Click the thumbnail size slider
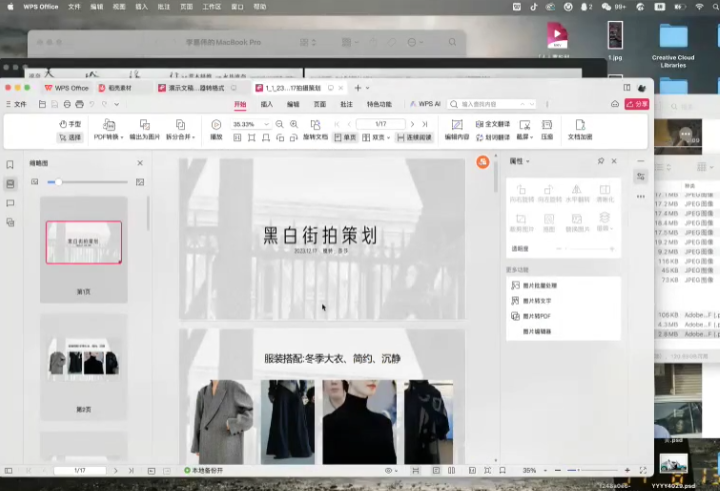This screenshot has width=720, height=491. tap(90, 182)
